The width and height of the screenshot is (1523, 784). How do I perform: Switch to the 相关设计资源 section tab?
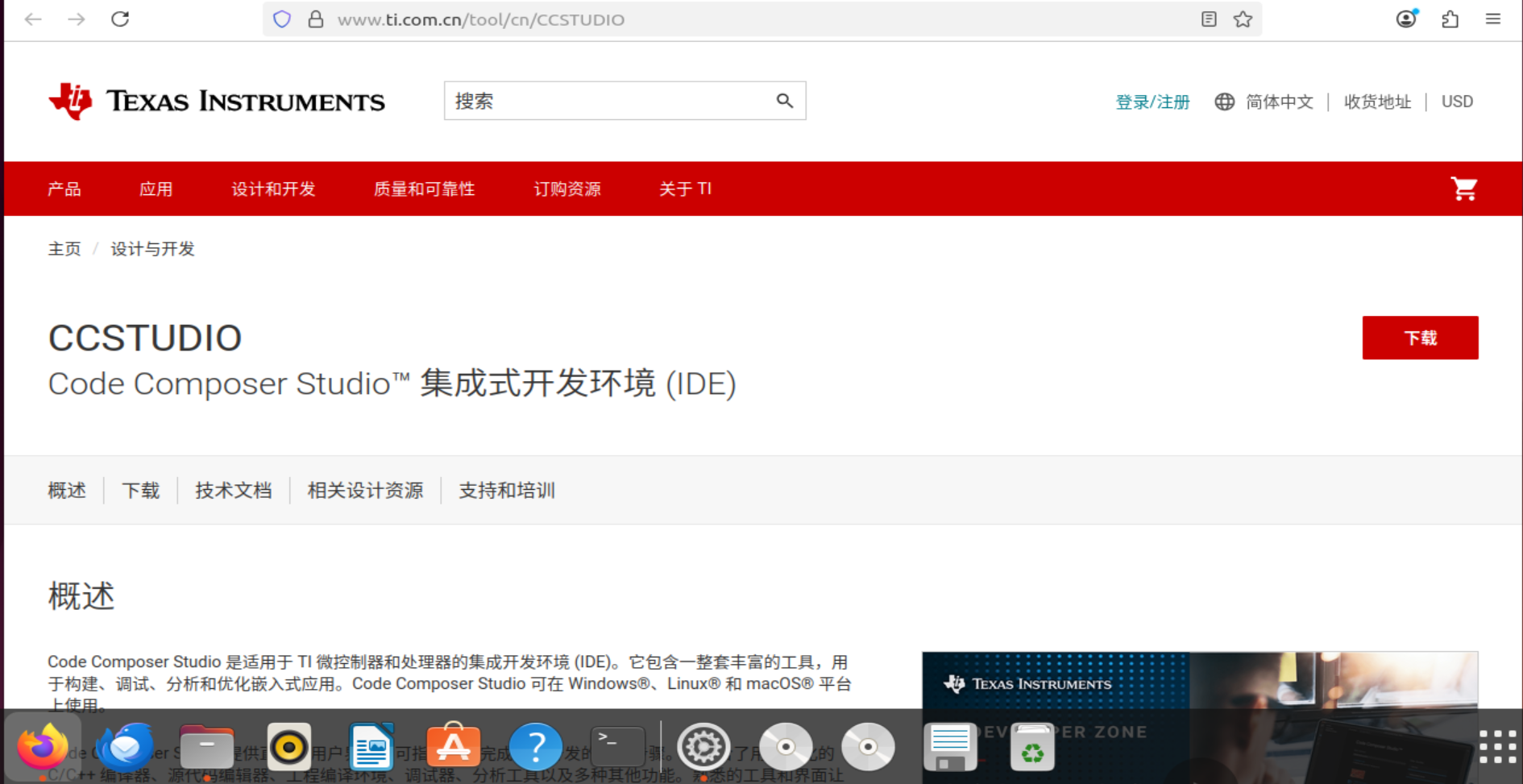366,490
